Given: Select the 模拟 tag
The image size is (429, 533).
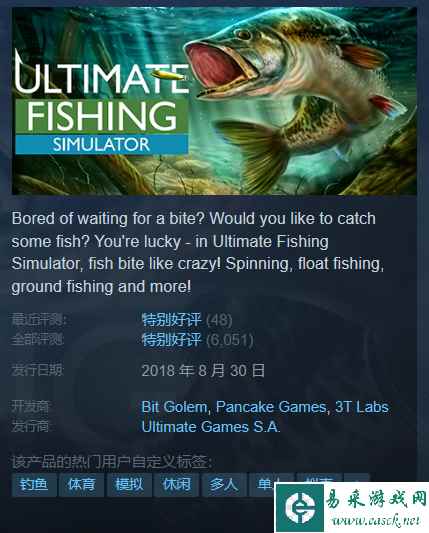Looking at the screenshot, I should 129,485.
